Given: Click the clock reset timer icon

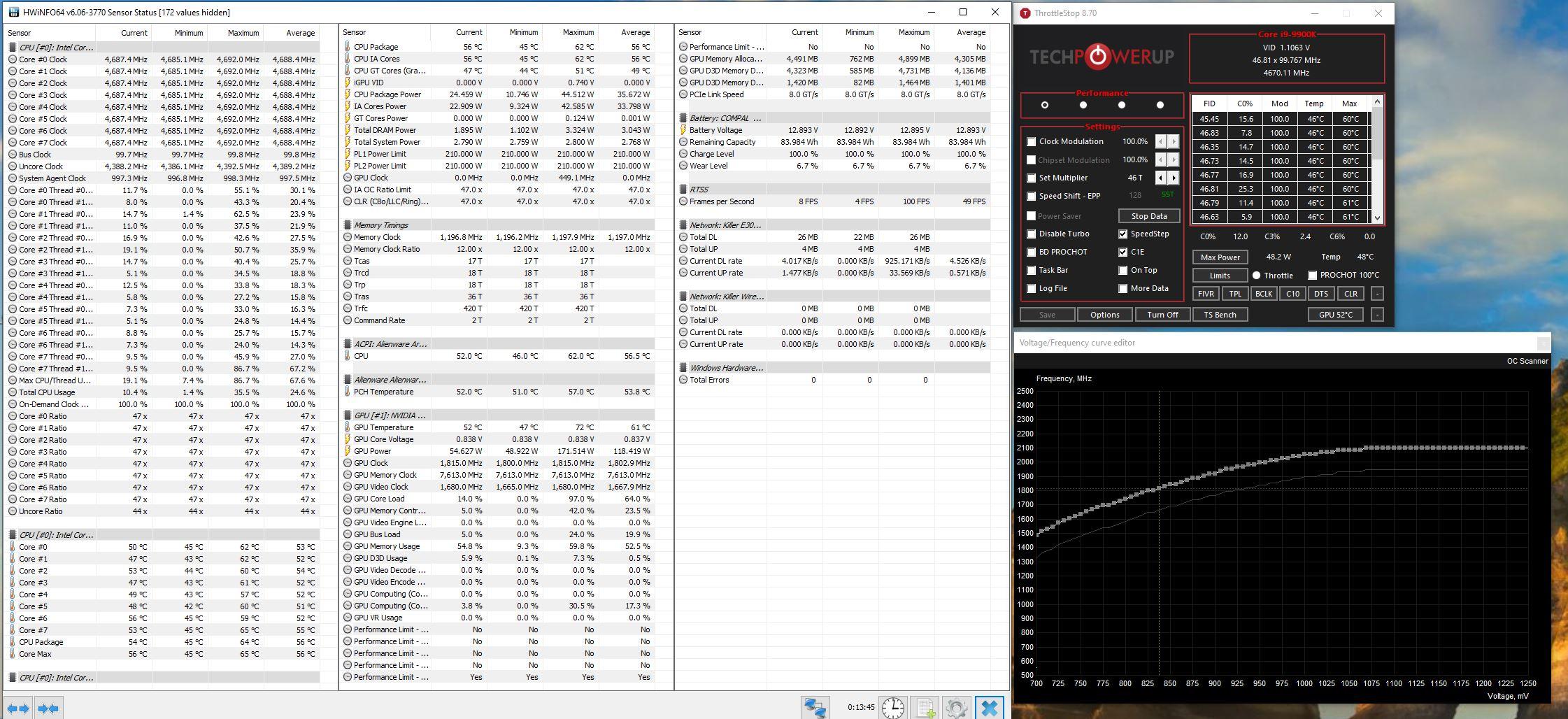Looking at the screenshot, I should 892,708.
